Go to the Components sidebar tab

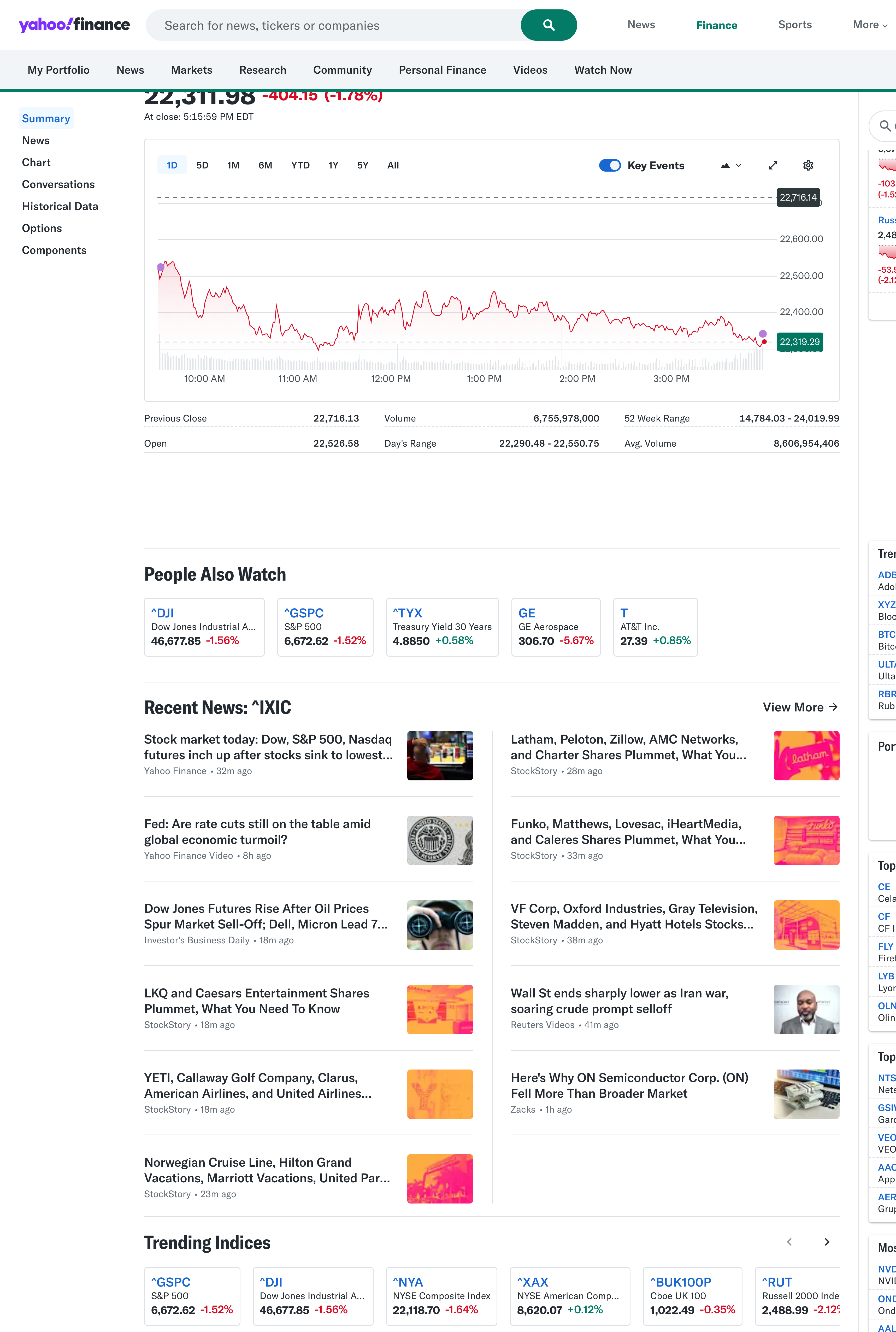pos(54,250)
